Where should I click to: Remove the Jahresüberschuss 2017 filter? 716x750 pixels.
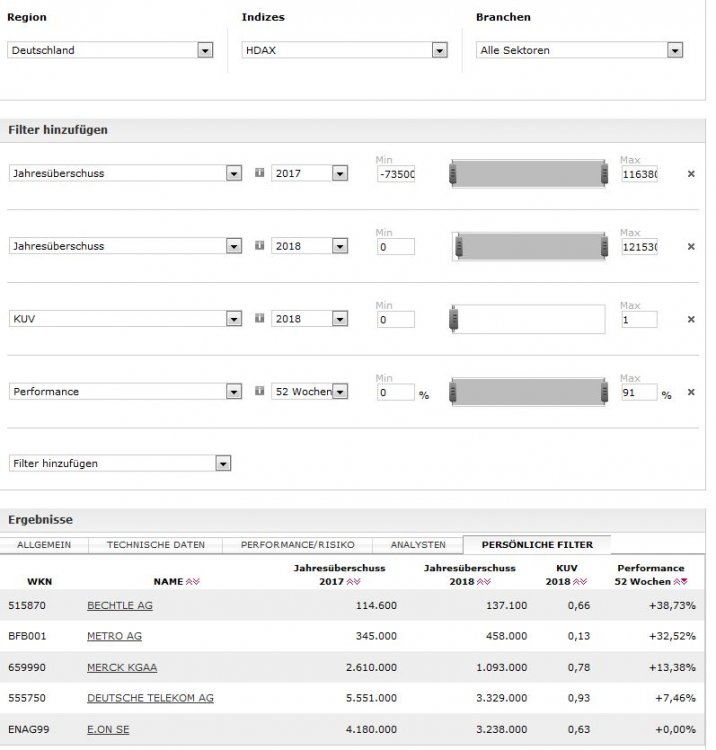(691, 174)
